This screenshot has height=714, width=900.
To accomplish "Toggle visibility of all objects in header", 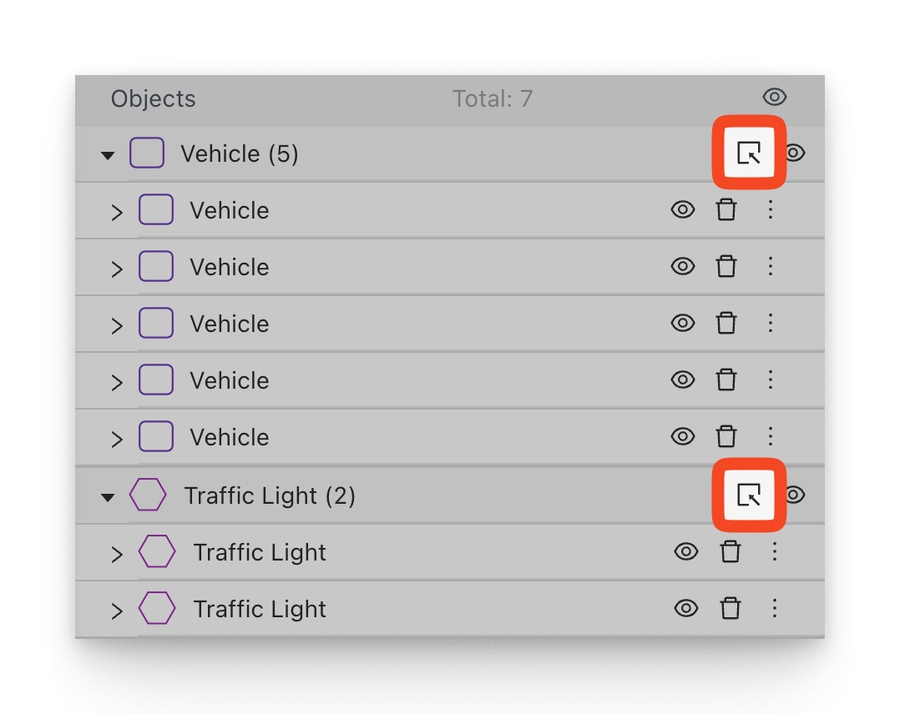I will (774, 97).
